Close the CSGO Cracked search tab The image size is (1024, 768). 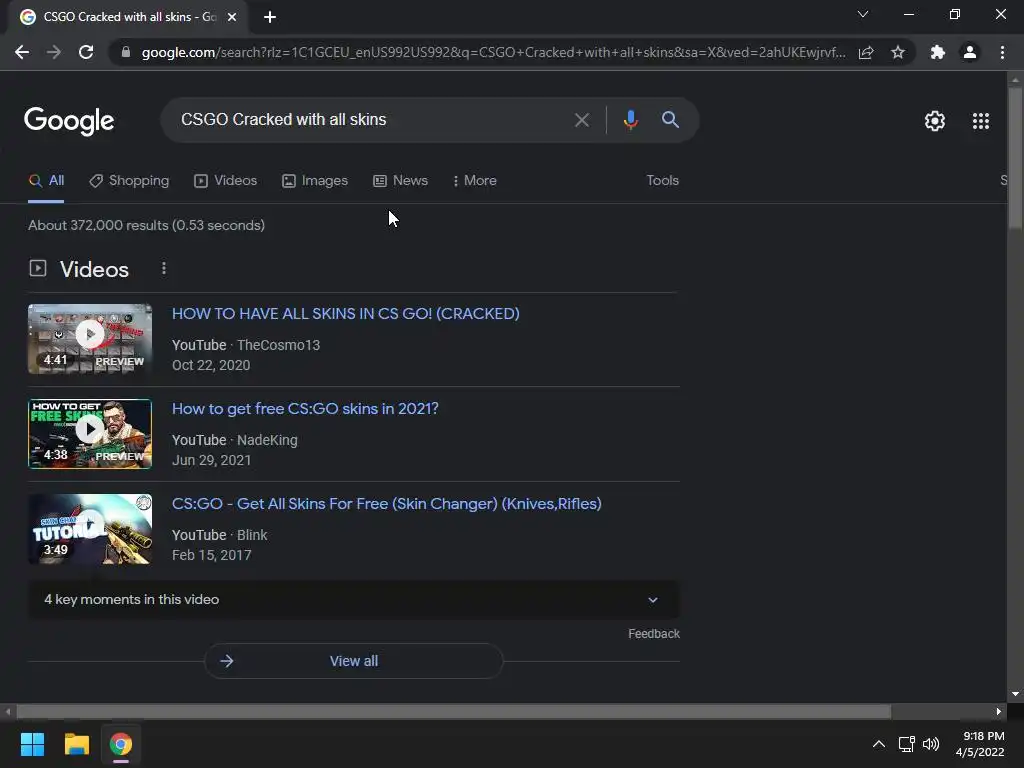[232, 18]
